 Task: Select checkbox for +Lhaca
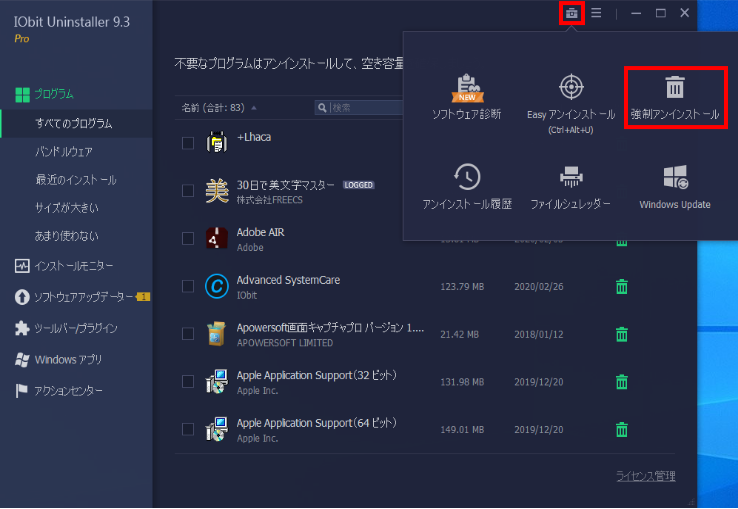pos(188,143)
